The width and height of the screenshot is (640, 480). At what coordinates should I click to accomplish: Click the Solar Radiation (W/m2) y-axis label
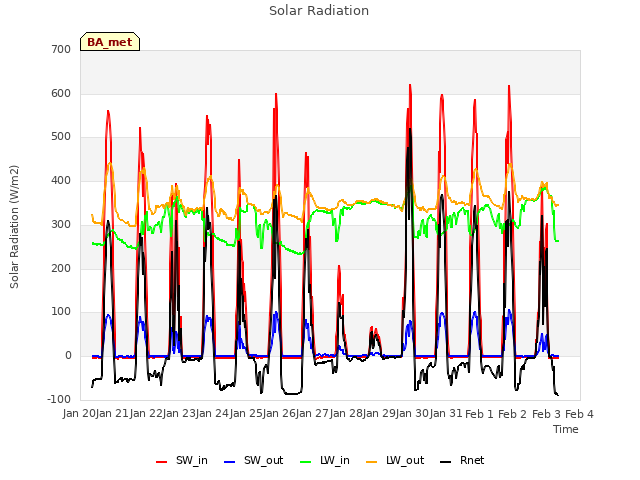click(x=14, y=227)
